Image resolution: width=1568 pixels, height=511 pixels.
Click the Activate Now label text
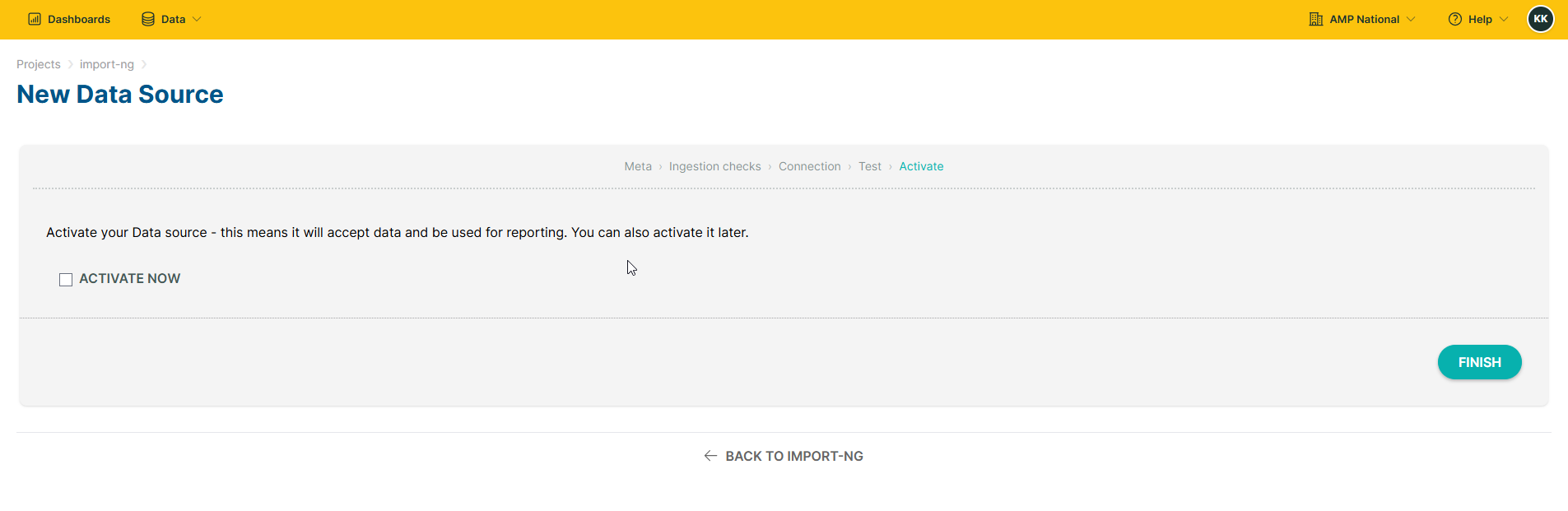click(130, 279)
